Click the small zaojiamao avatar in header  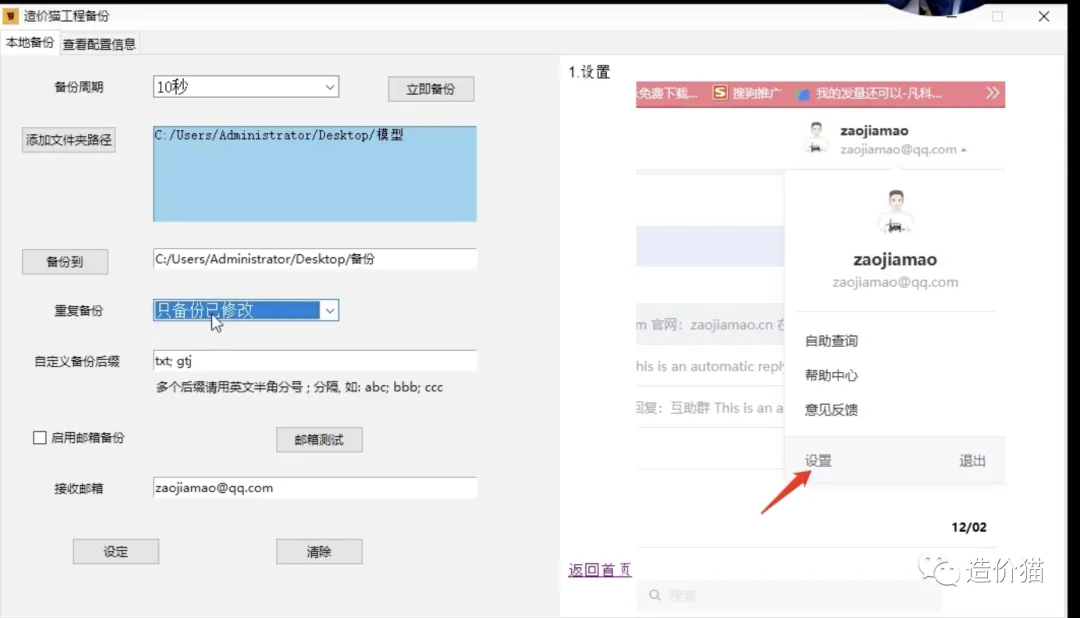coord(816,138)
